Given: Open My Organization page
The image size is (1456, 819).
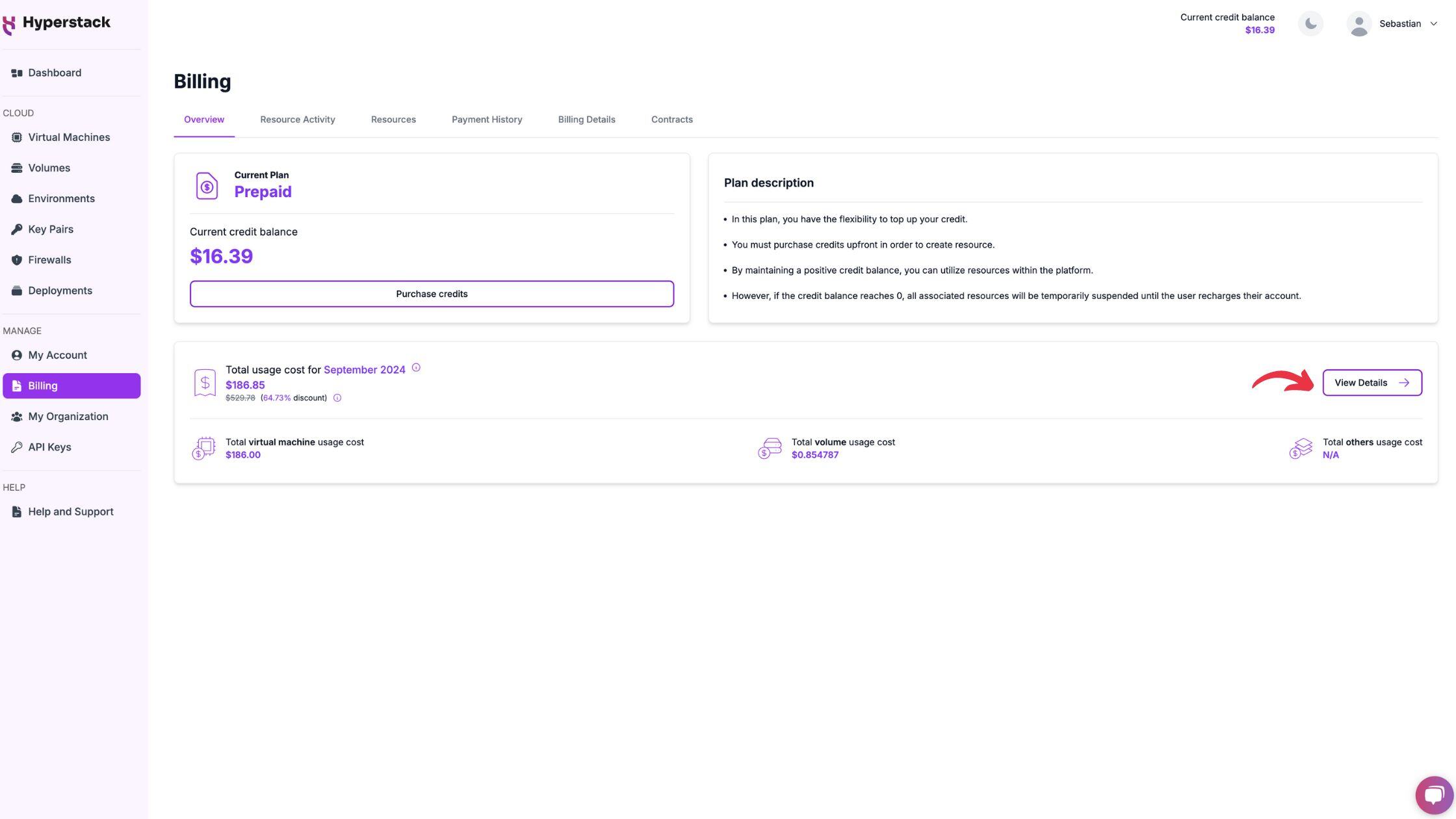Looking at the screenshot, I should 71,417.
